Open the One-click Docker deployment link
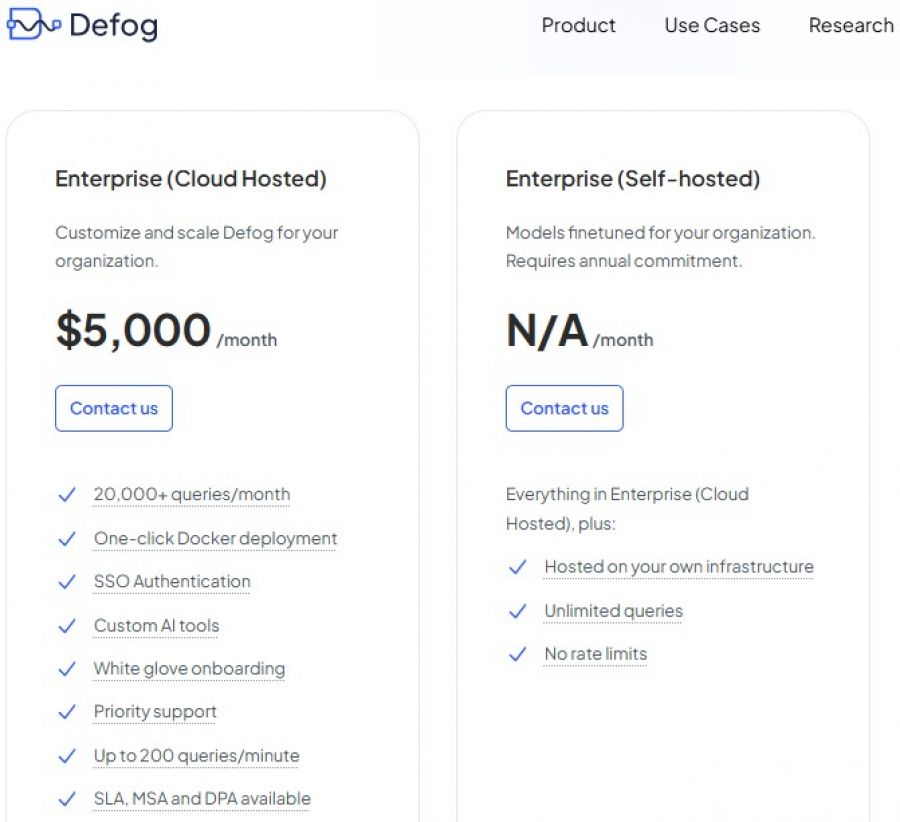The height and width of the screenshot is (822, 900). click(x=214, y=538)
